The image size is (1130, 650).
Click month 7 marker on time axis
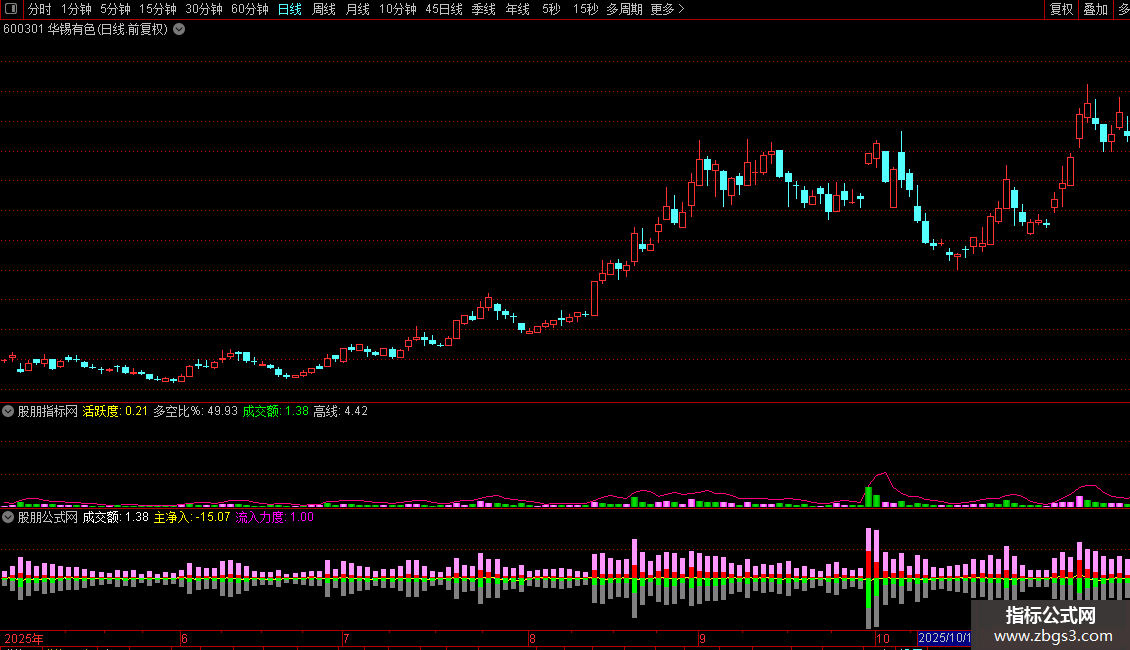346,638
